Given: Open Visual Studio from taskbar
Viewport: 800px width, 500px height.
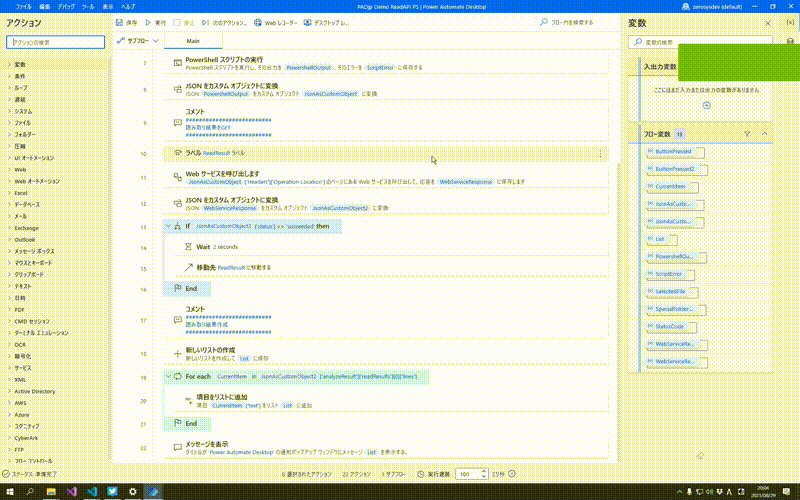Looking at the screenshot, I should 71,492.
